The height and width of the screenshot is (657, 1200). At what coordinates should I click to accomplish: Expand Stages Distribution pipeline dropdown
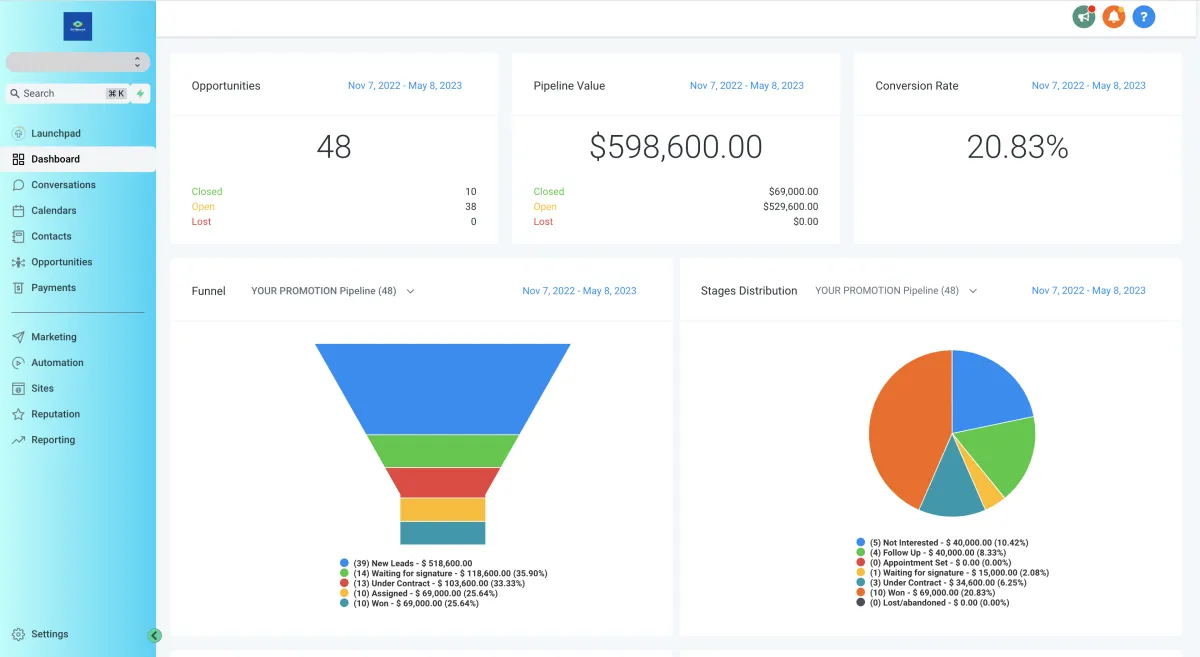coord(896,291)
